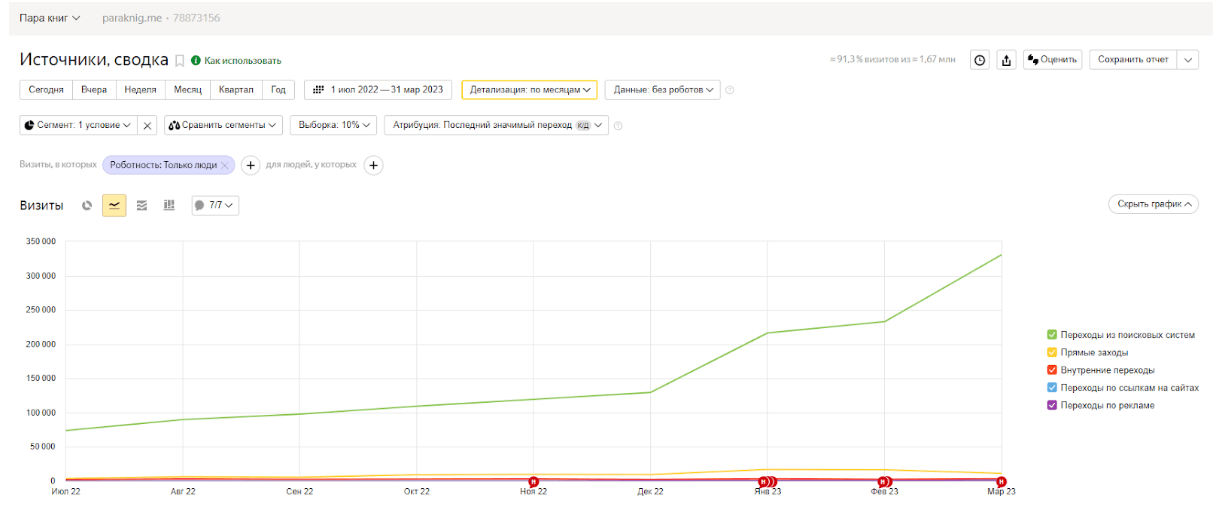Click the Оценить button
Viewport: 1225px width, 525px height.
(1052, 60)
